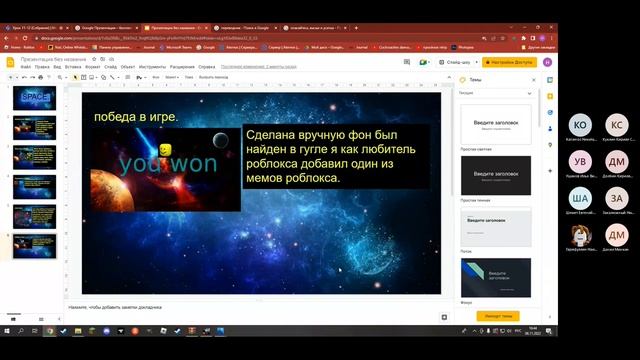
Task: Star the presentation title
Action: tap(94, 59)
